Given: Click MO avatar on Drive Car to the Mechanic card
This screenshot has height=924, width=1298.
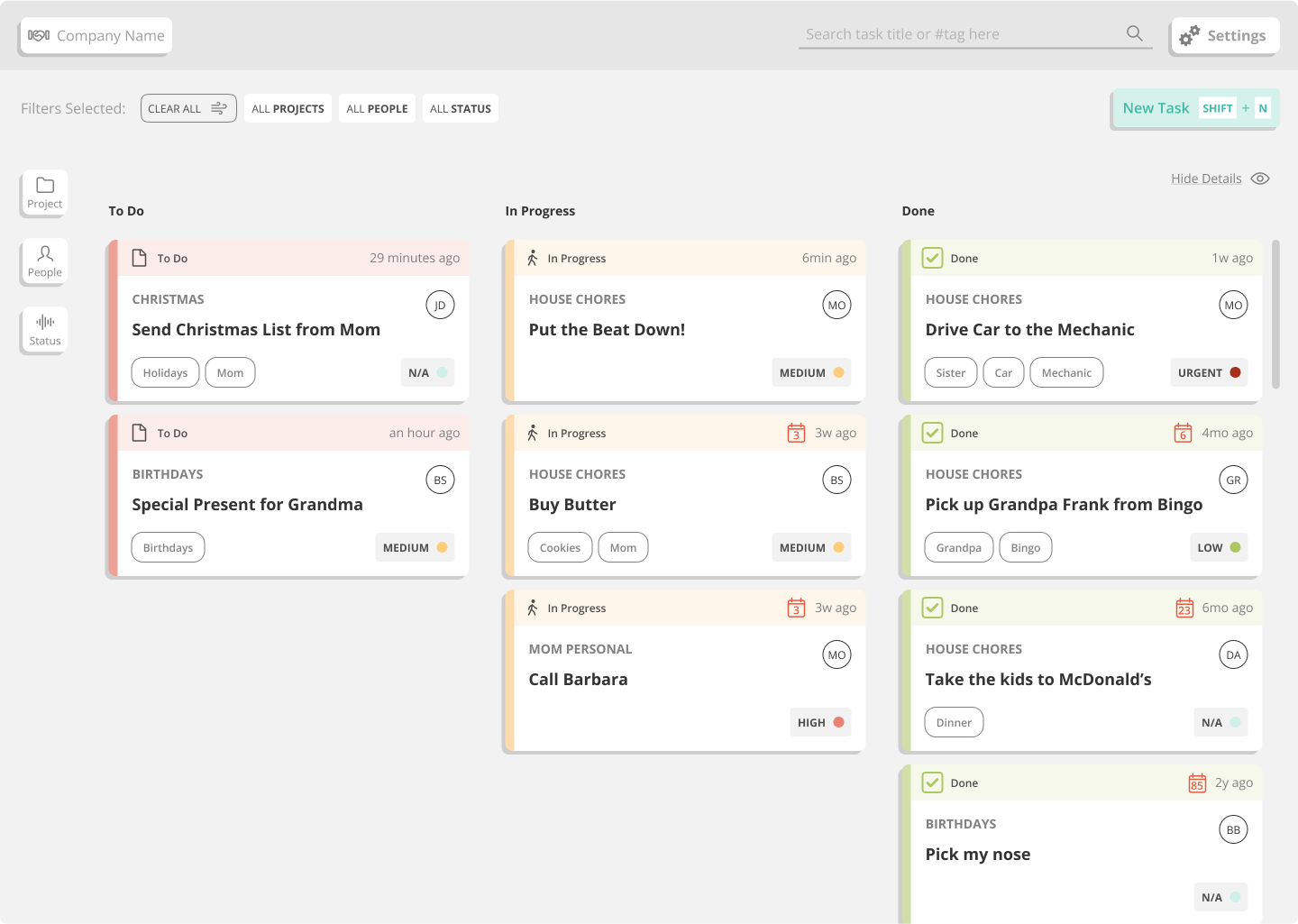Looking at the screenshot, I should click(x=1233, y=305).
